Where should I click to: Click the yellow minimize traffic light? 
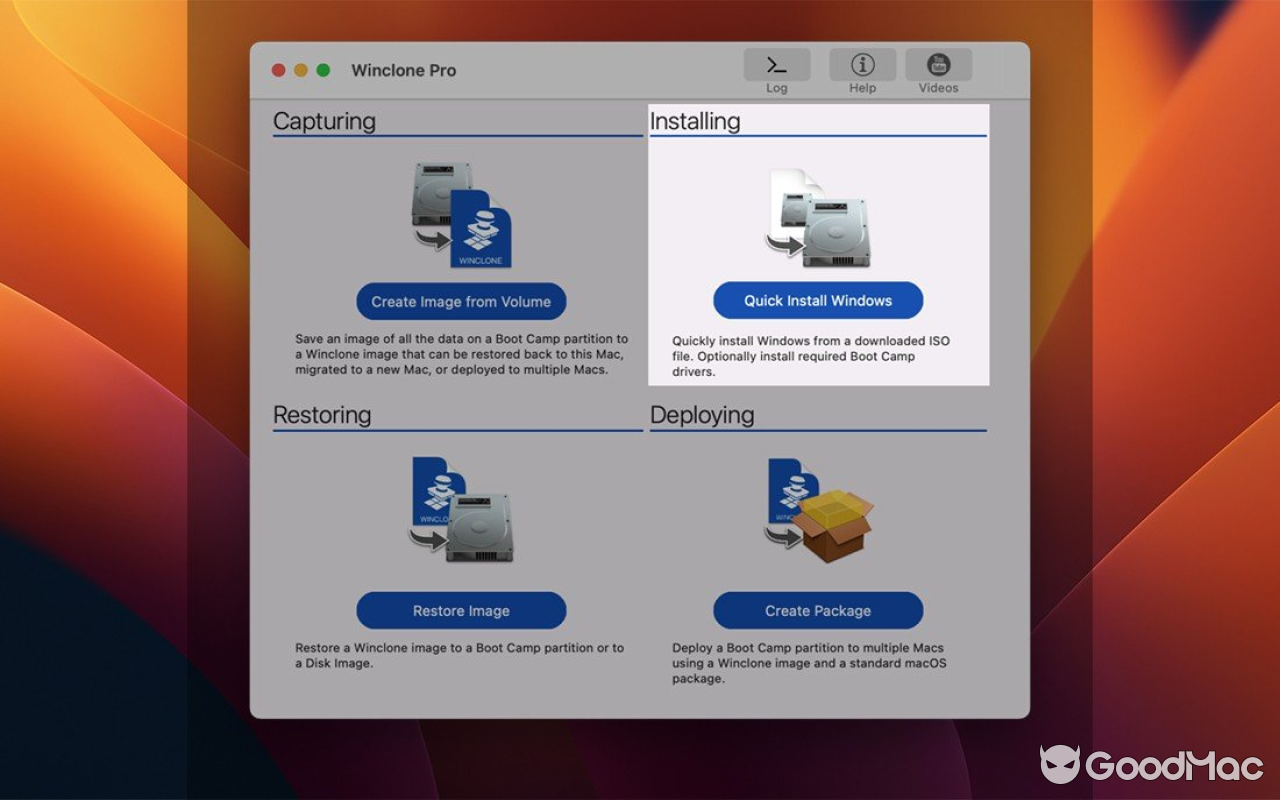pos(299,69)
